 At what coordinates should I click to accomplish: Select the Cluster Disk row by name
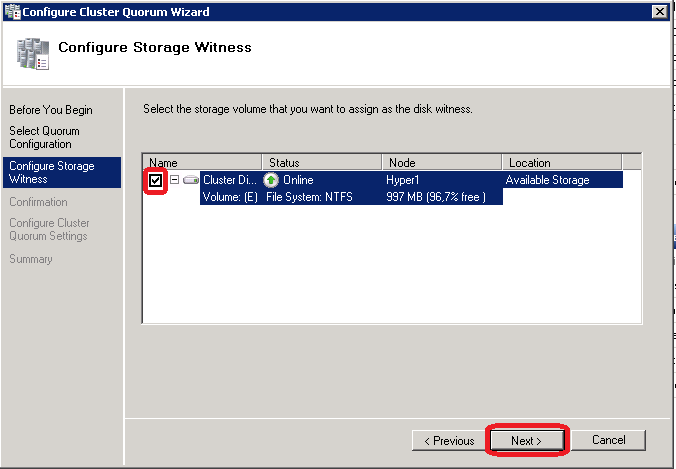click(x=231, y=180)
